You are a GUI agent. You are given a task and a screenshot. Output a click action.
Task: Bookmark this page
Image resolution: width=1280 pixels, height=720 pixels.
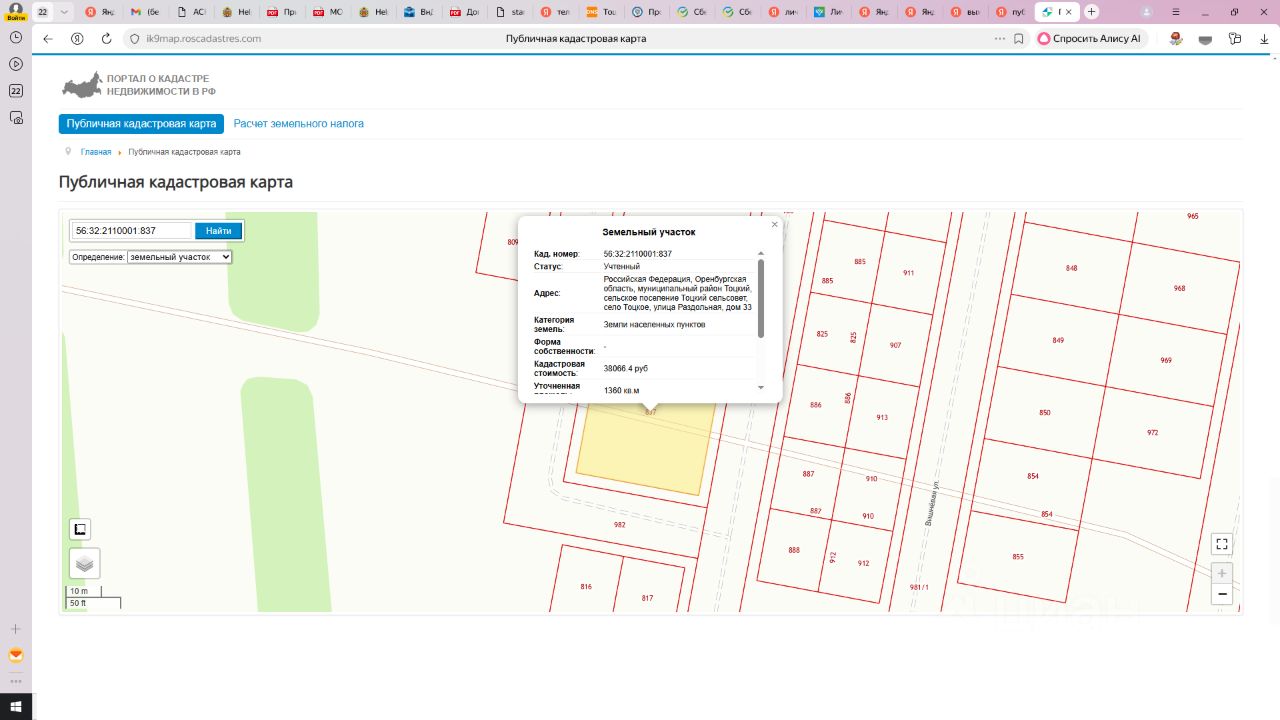[1019, 39]
